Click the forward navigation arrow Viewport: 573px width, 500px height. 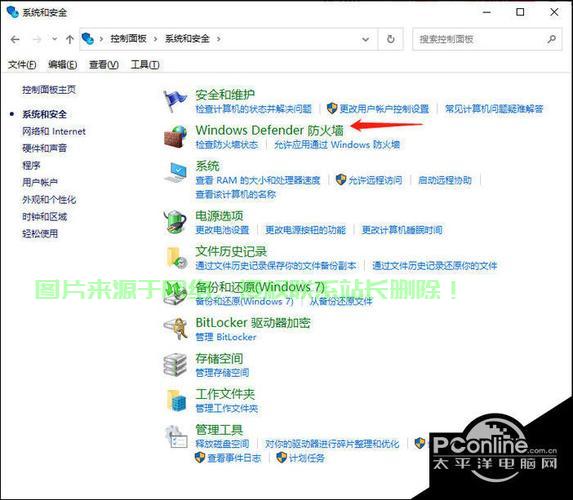(37, 39)
